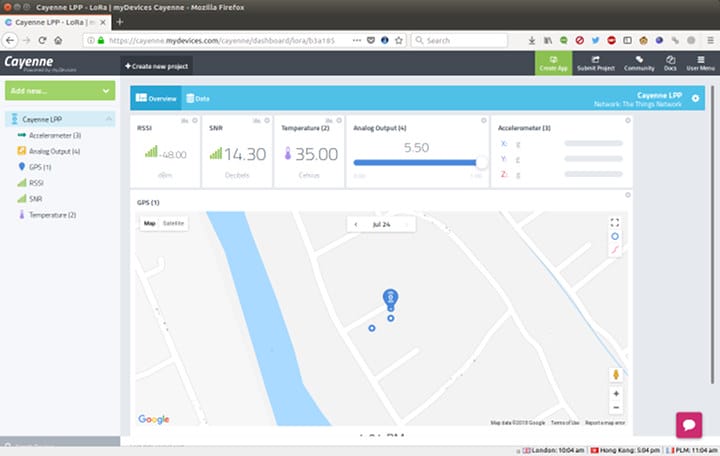720x456 pixels.
Task: Click the London clock indicator
Action: coord(553,450)
